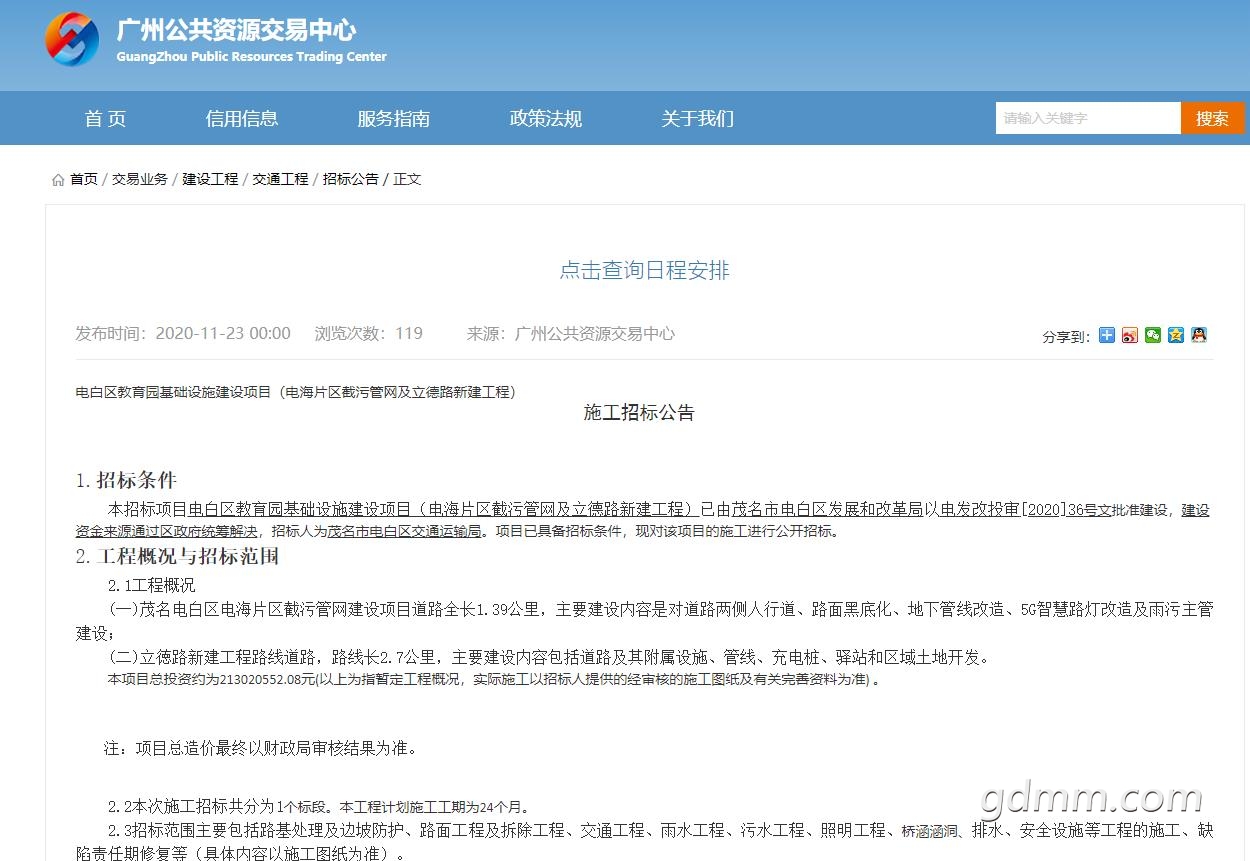This screenshot has width=1250, height=861.
Task: Open the more share options plus icon
Action: 1106,335
